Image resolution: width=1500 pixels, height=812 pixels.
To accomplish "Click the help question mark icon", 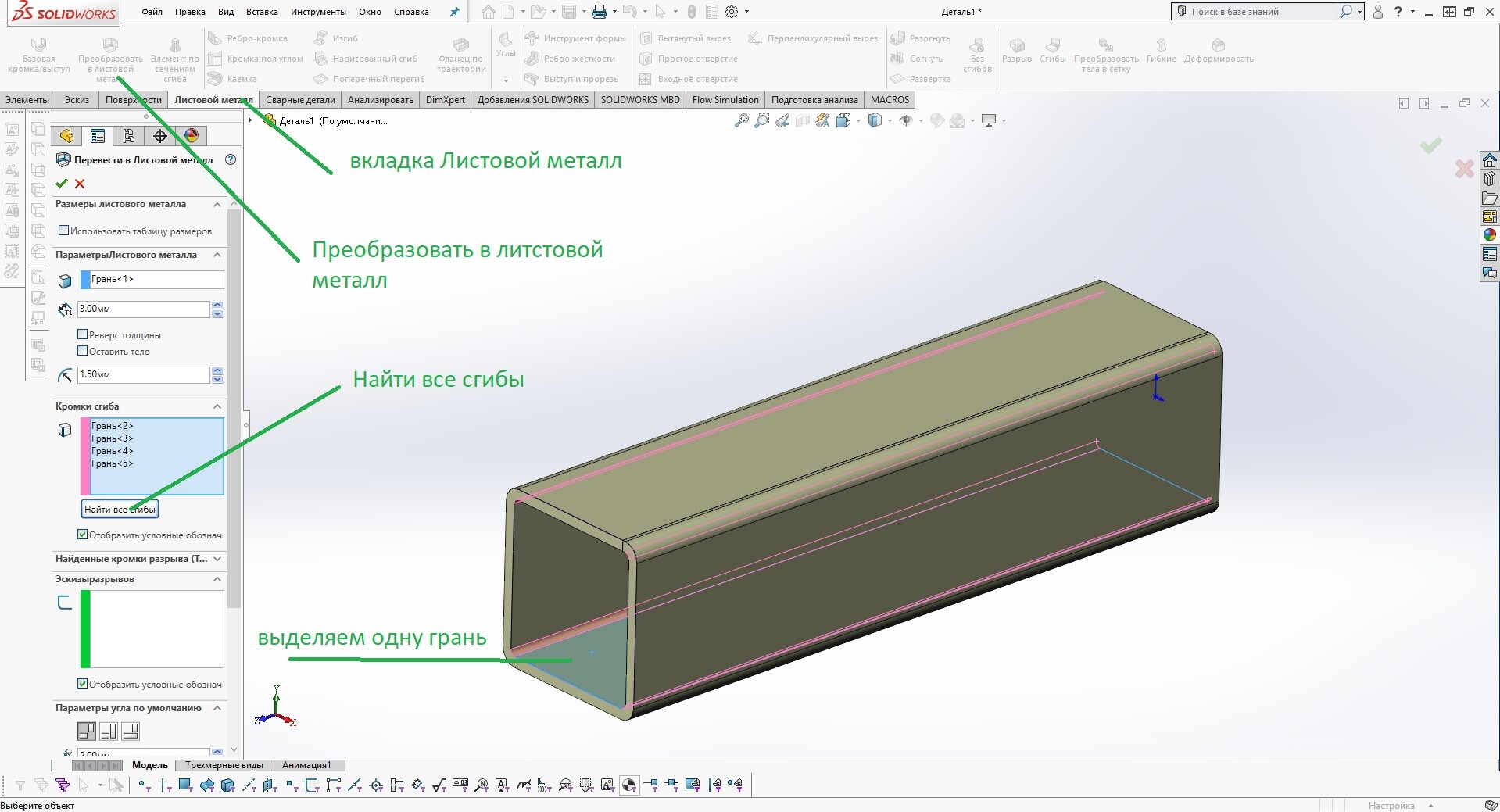I will point(231,159).
